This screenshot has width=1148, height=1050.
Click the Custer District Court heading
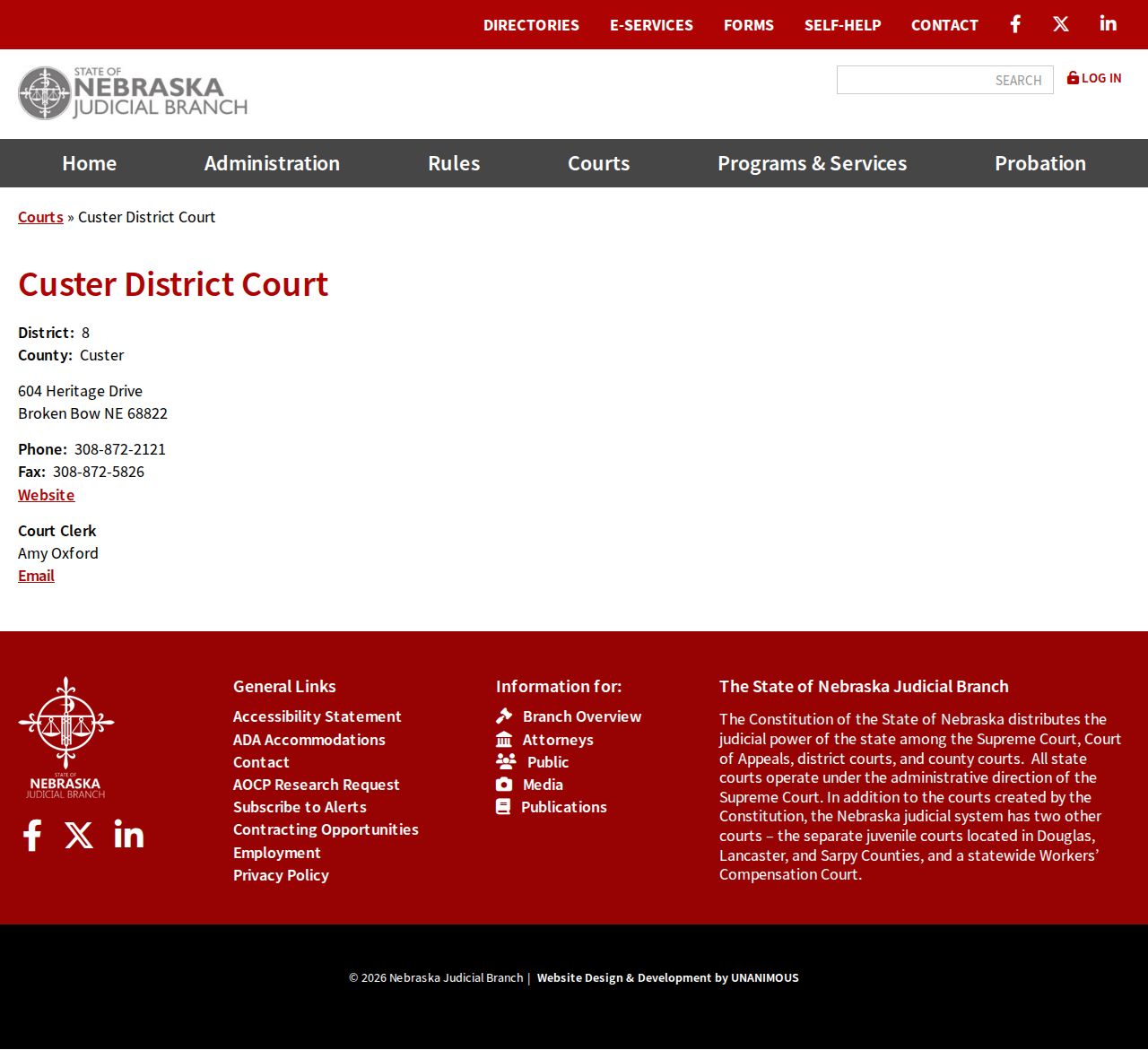click(x=173, y=284)
